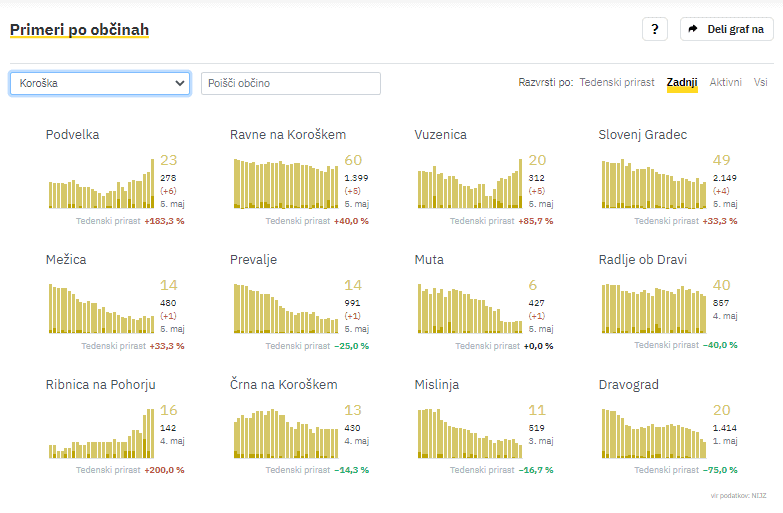The height and width of the screenshot is (513, 783).
Task: Click the Prevalje municipality title
Action: [253, 260]
